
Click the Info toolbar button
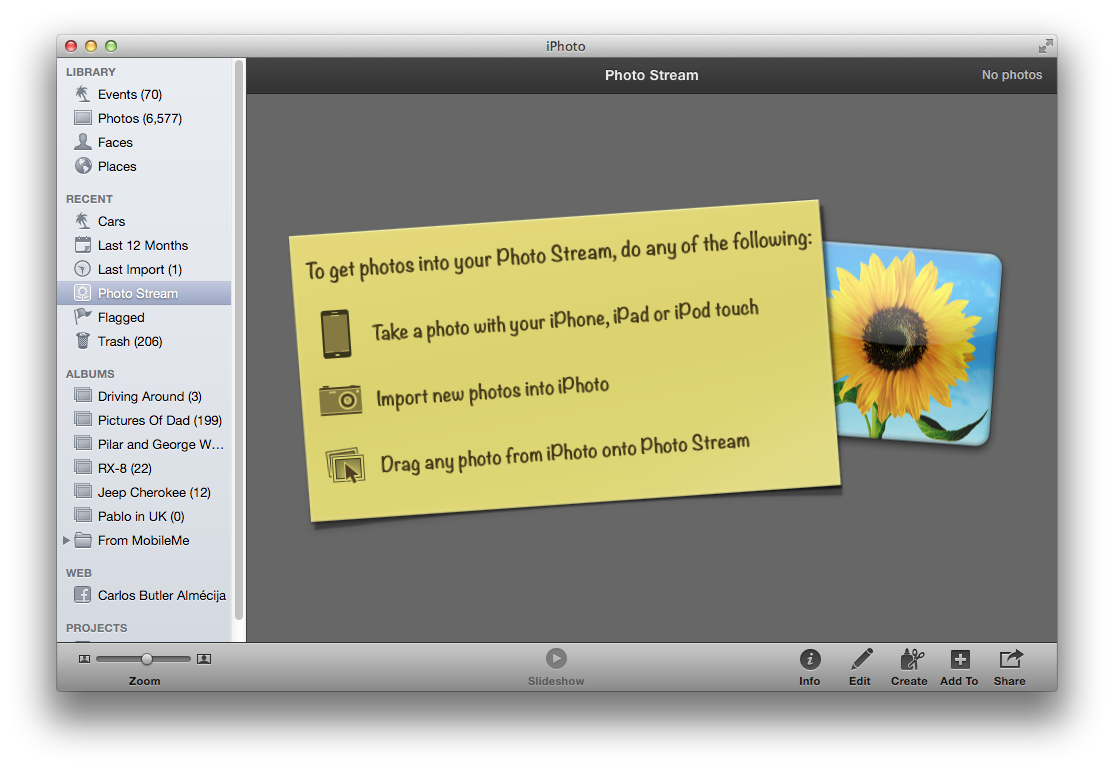tap(810, 668)
